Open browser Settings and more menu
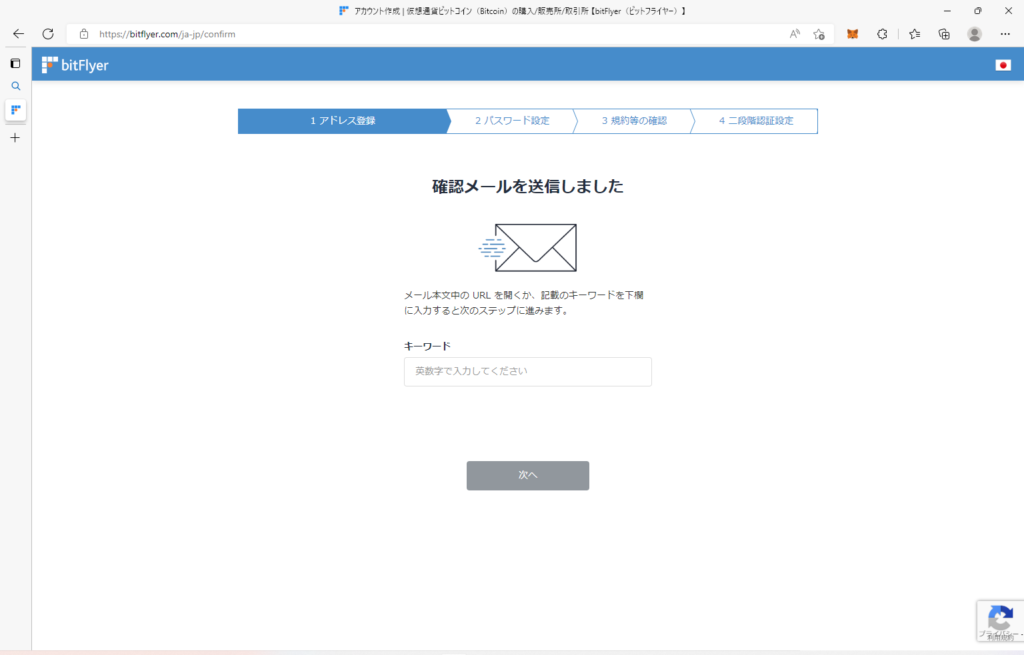The width and height of the screenshot is (1024, 655). tap(1005, 33)
